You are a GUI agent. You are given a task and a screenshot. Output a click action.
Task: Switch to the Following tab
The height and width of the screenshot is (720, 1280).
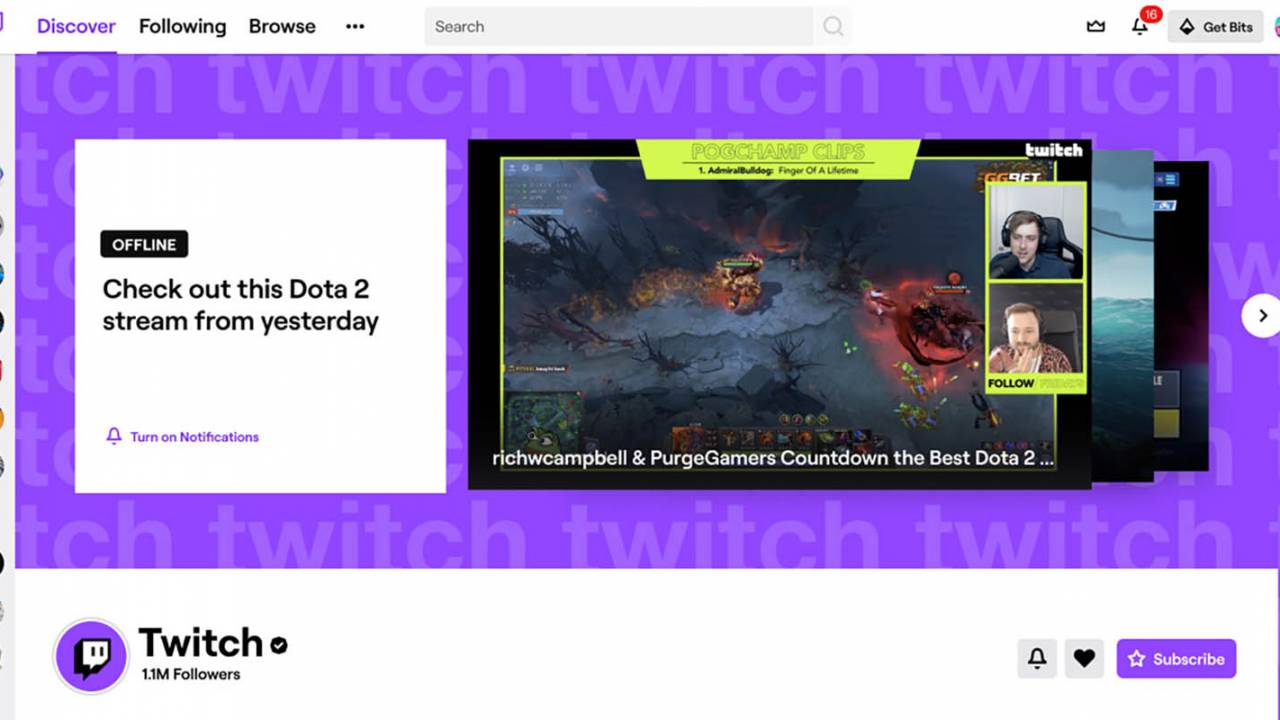[x=182, y=26]
